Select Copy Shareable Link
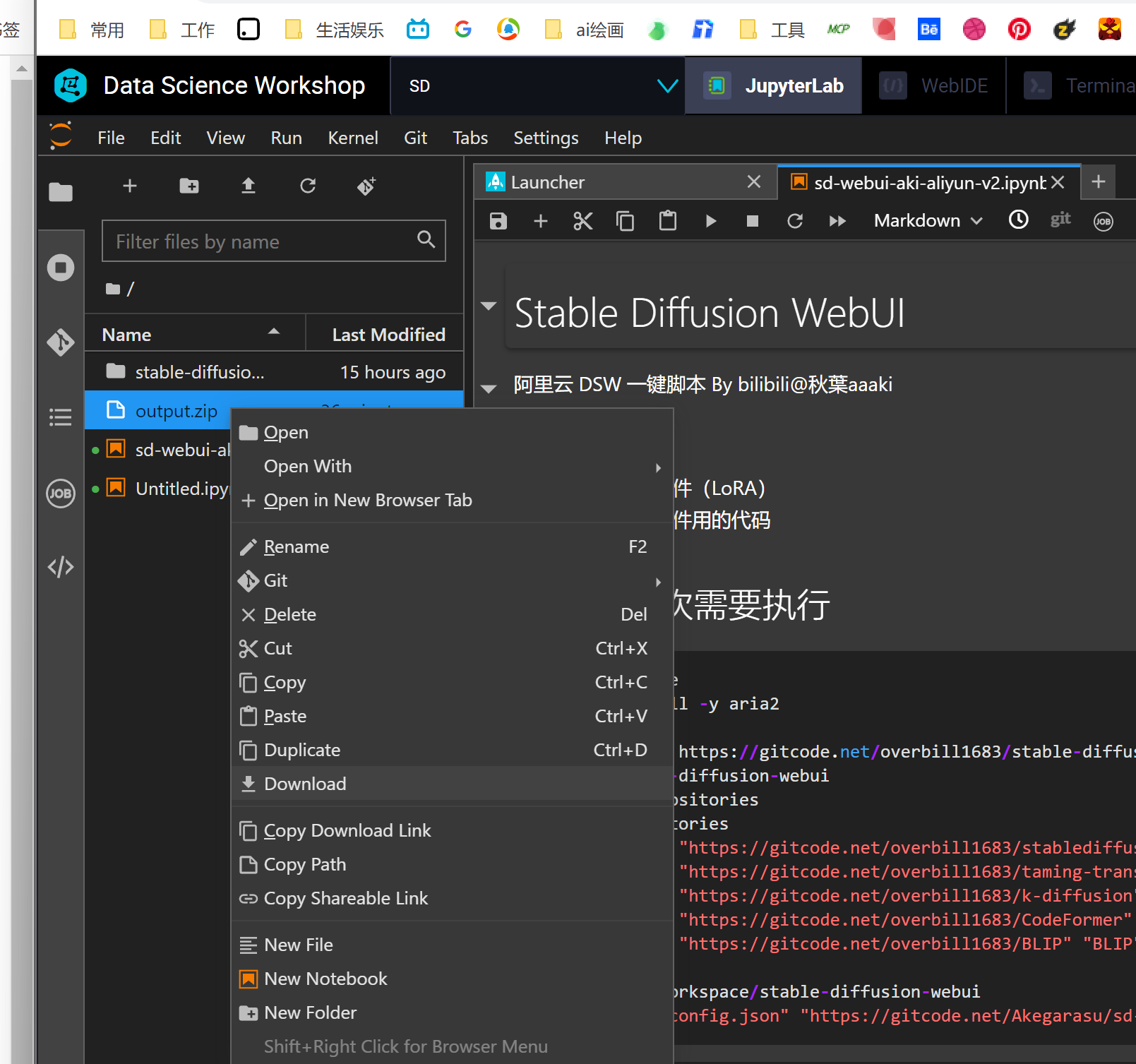Image resolution: width=1136 pixels, height=1064 pixels. click(x=452, y=899)
